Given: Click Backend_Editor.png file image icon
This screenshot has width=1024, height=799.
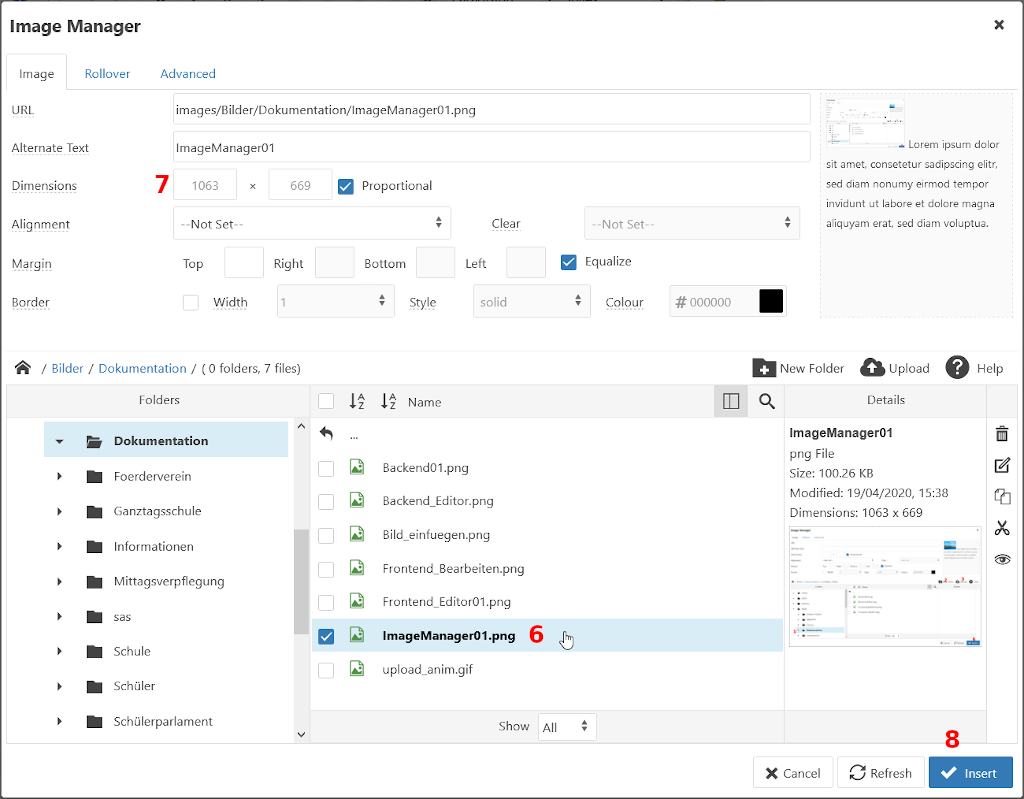Looking at the screenshot, I should click(x=357, y=500).
